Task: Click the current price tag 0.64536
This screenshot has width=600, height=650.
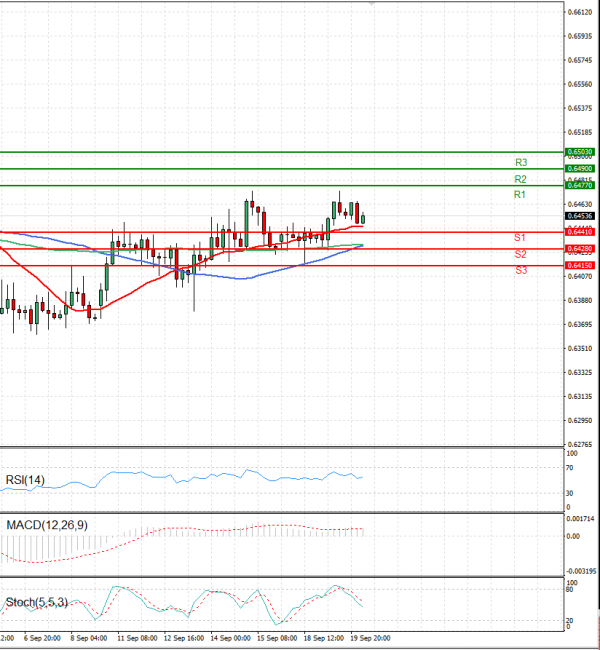Action: pyautogui.click(x=580, y=215)
